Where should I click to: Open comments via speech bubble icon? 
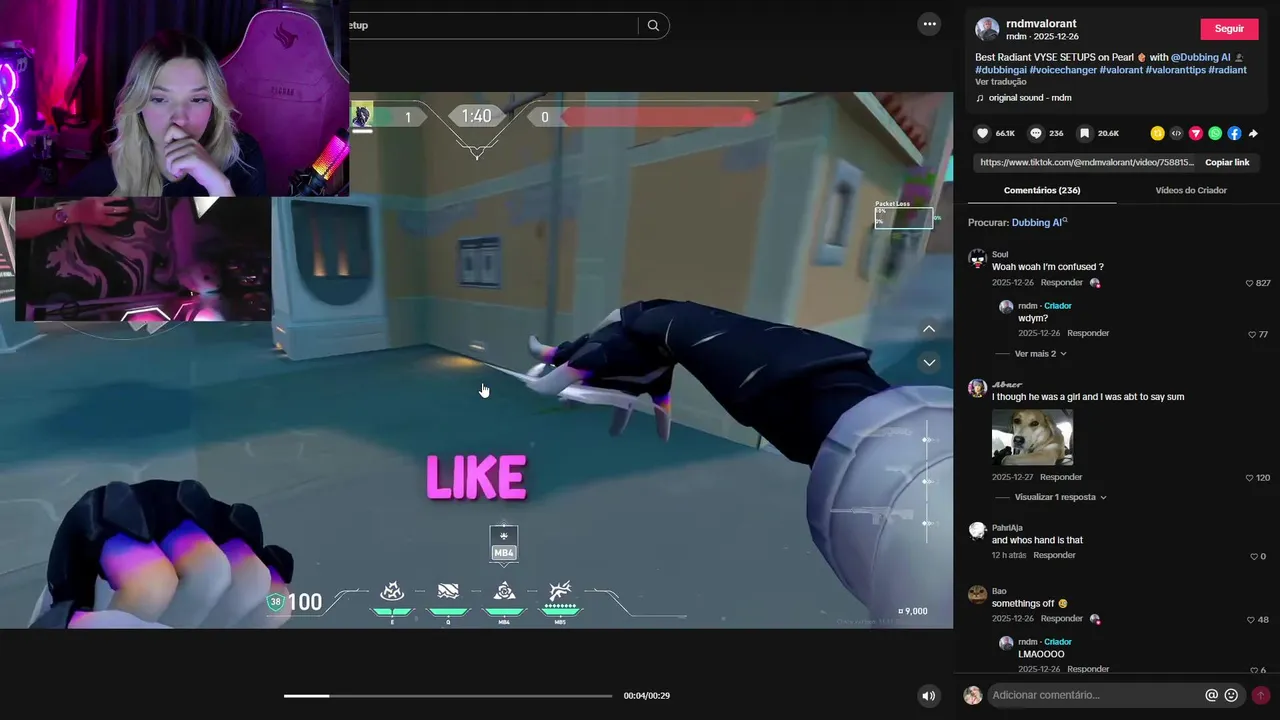tap(1036, 133)
